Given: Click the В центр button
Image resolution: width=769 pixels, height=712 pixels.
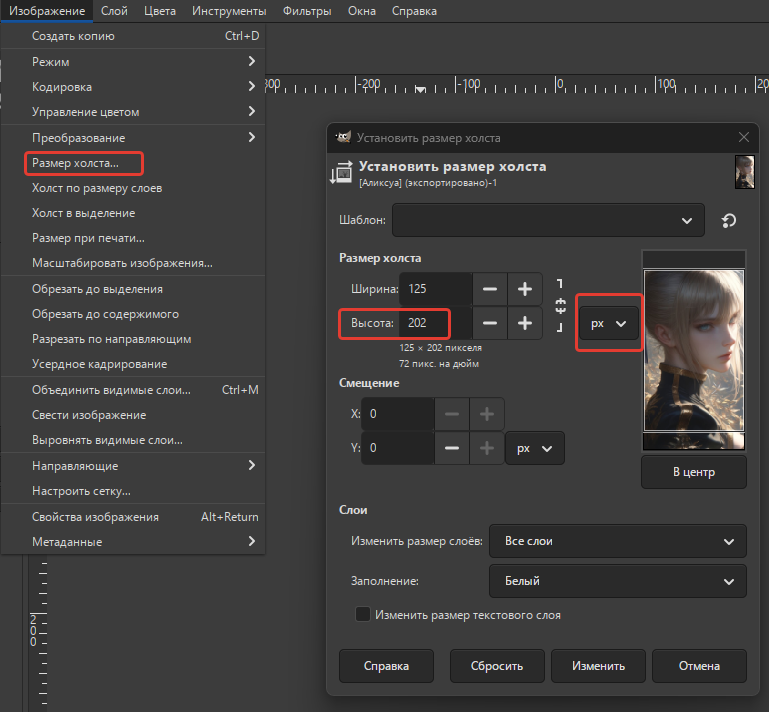Looking at the screenshot, I should click(693, 471).
